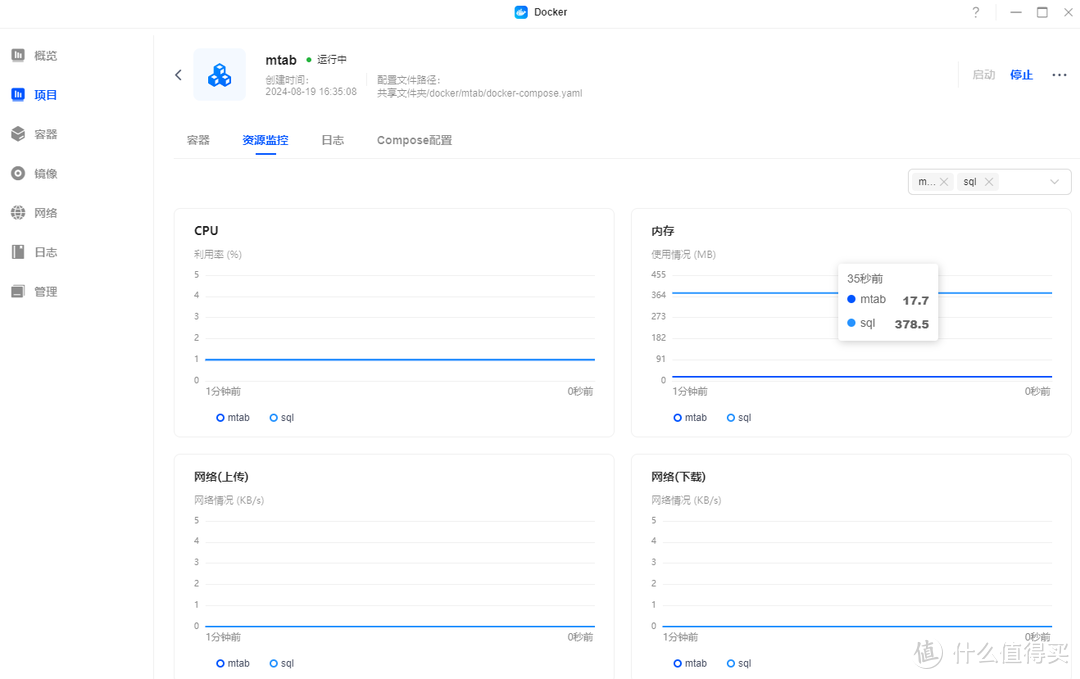Open the container filter dropdown

[1054, 181]
